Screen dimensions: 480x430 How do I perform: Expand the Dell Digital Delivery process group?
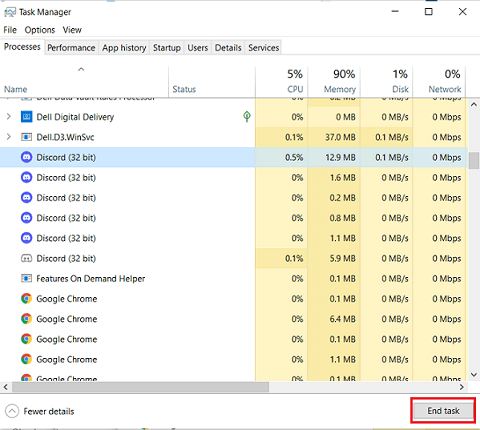click(9, 117)
